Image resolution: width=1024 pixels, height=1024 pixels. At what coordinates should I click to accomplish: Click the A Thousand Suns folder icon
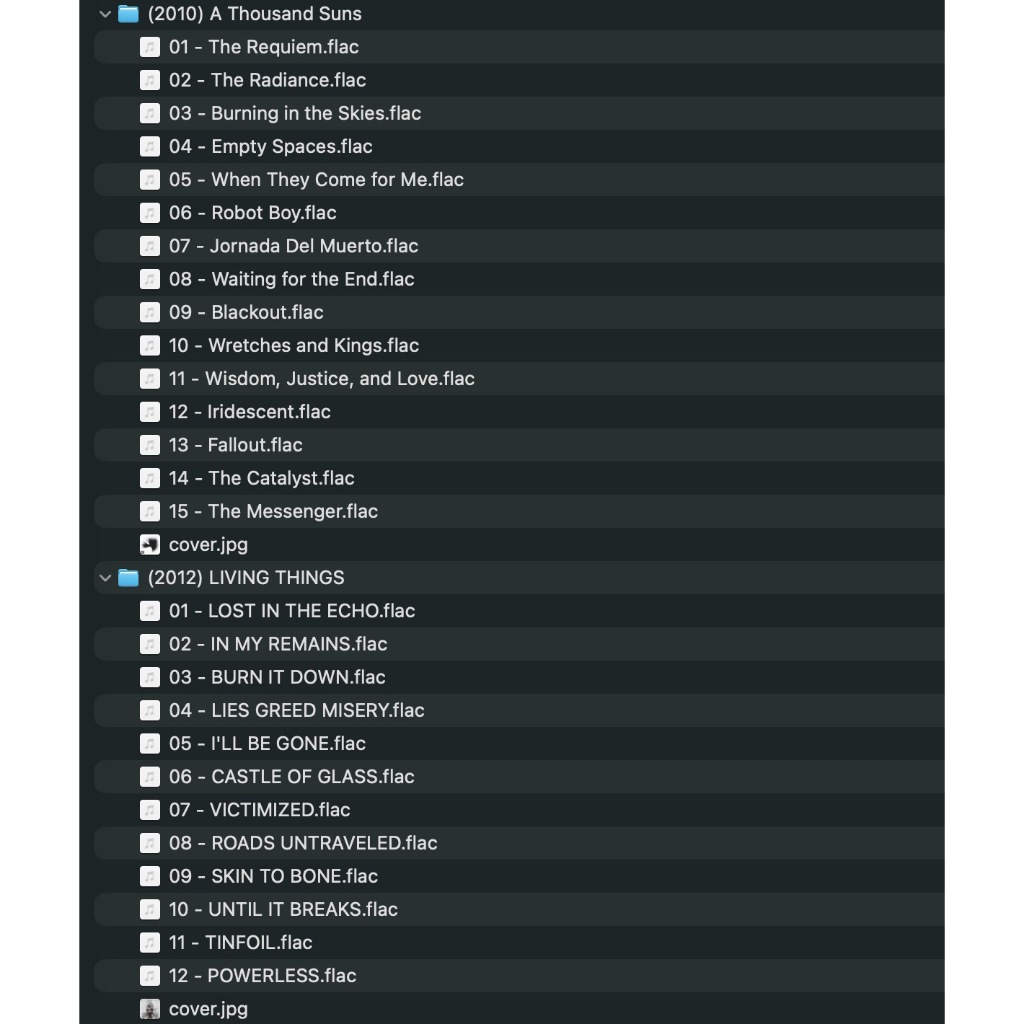[129, 14]
